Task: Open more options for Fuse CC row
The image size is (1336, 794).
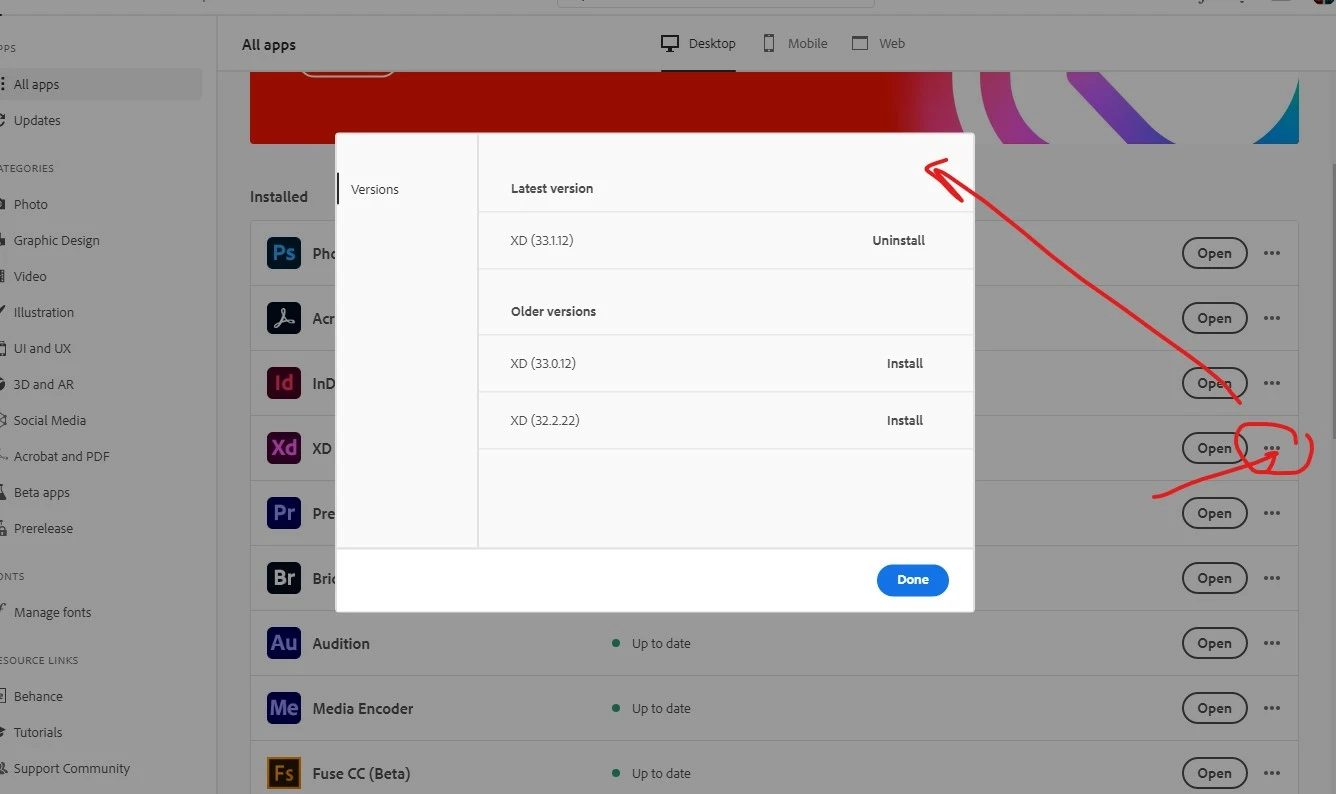Action: [x=1272, y=773]
